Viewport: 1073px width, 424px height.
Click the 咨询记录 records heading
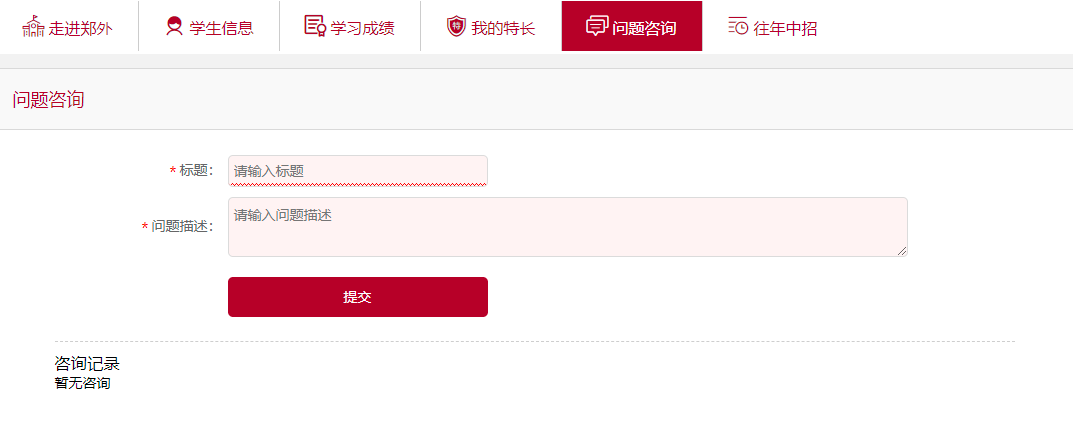click(x=87, y=364)
